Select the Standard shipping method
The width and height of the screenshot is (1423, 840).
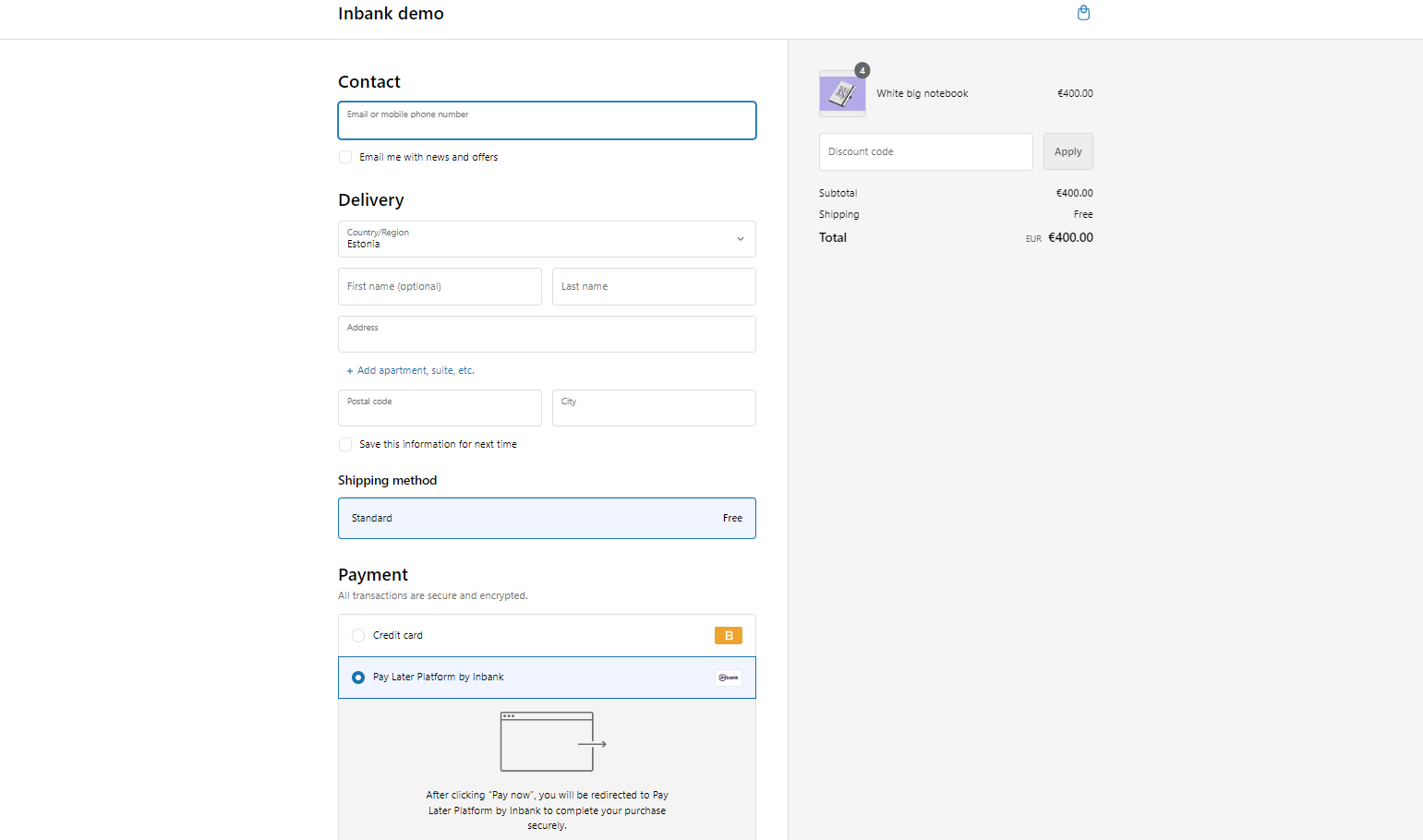(x=547, y=519)
